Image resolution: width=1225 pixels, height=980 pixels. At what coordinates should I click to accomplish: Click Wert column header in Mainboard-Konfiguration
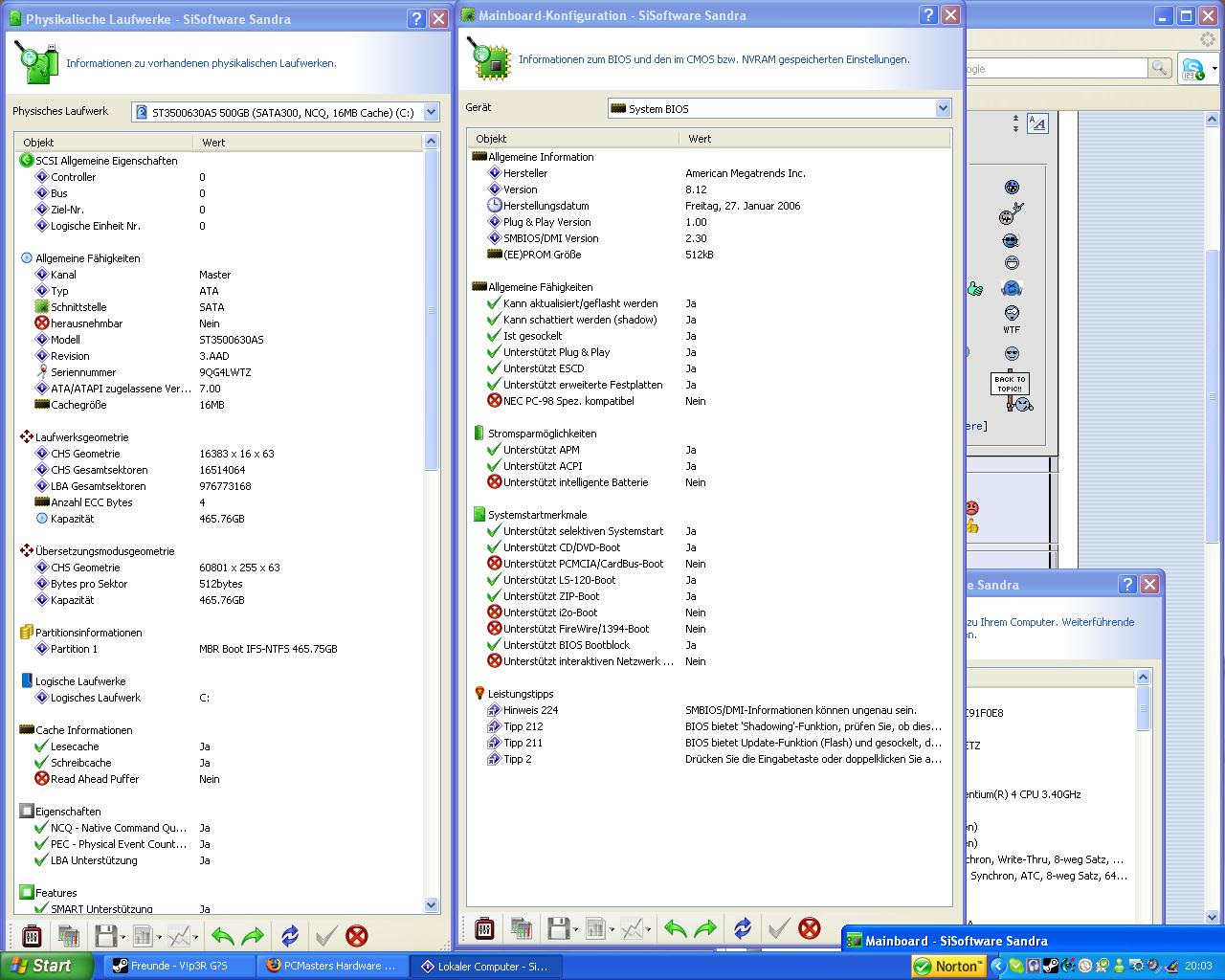tap(815, 138)
